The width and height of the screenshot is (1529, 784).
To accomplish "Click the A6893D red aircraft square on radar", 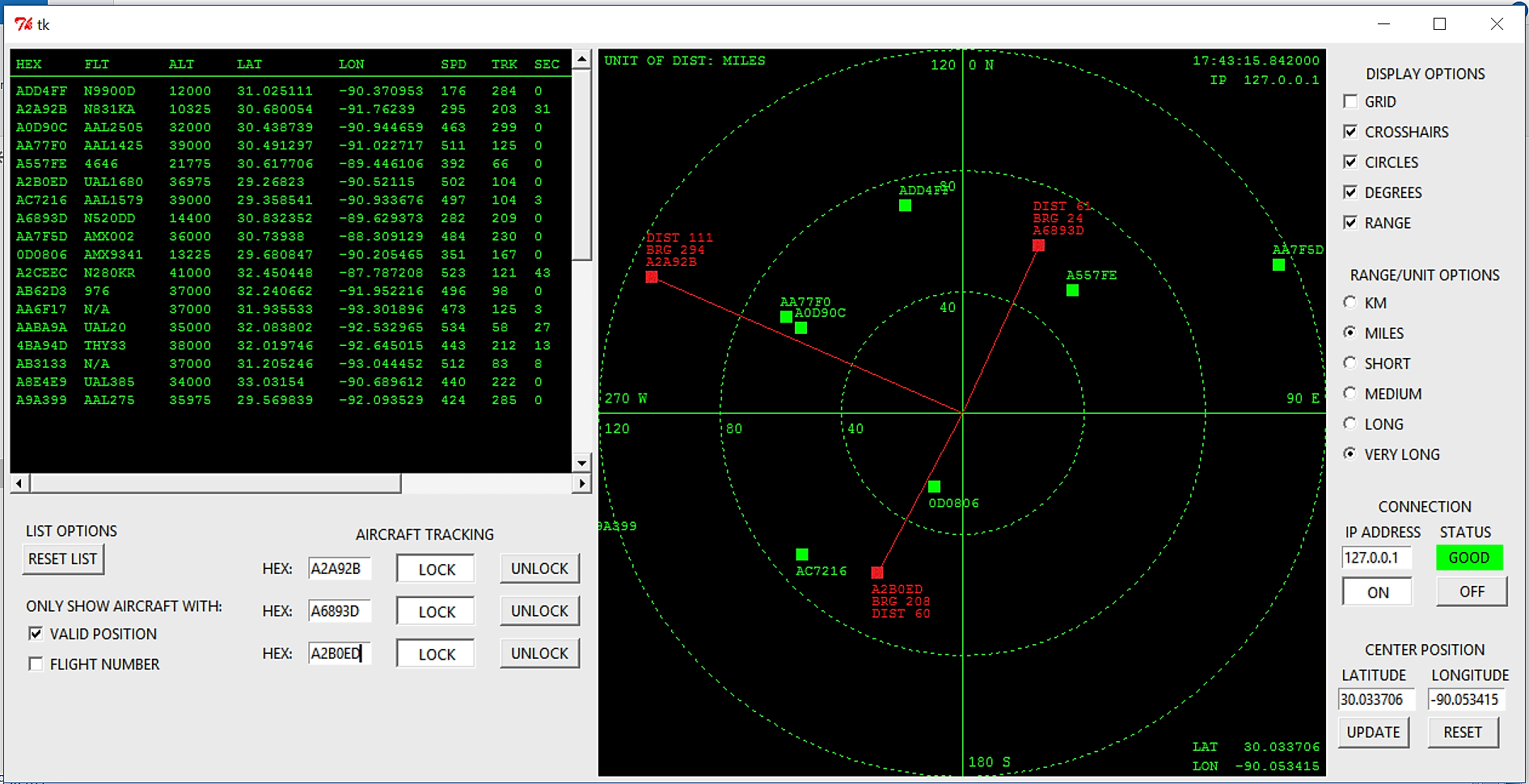I will pyautogui.click(x=1038, y=246).
